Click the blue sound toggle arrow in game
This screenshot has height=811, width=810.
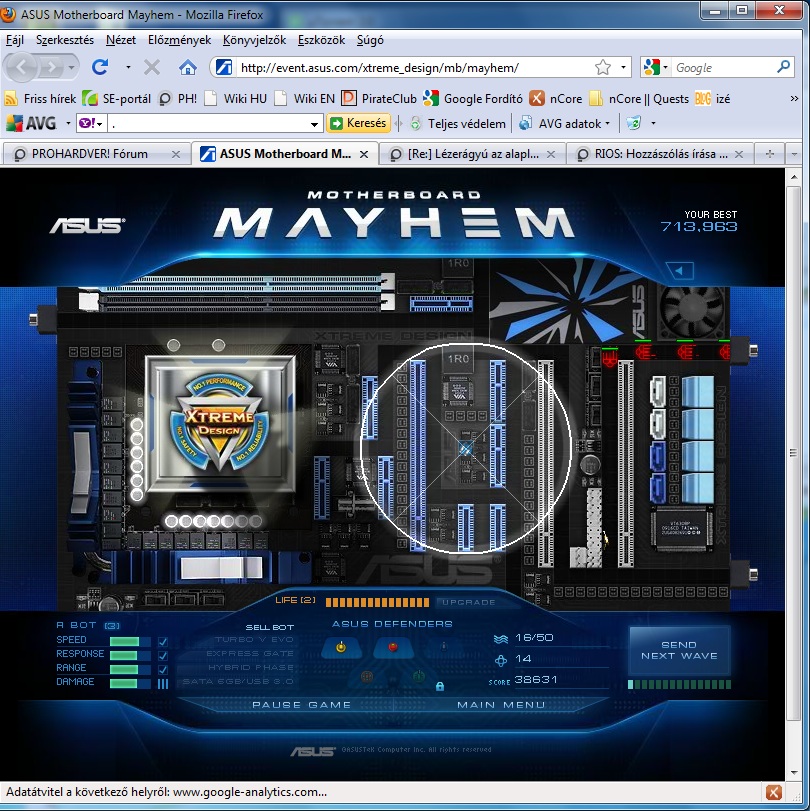pyautogui.click(x=680, y=271)
